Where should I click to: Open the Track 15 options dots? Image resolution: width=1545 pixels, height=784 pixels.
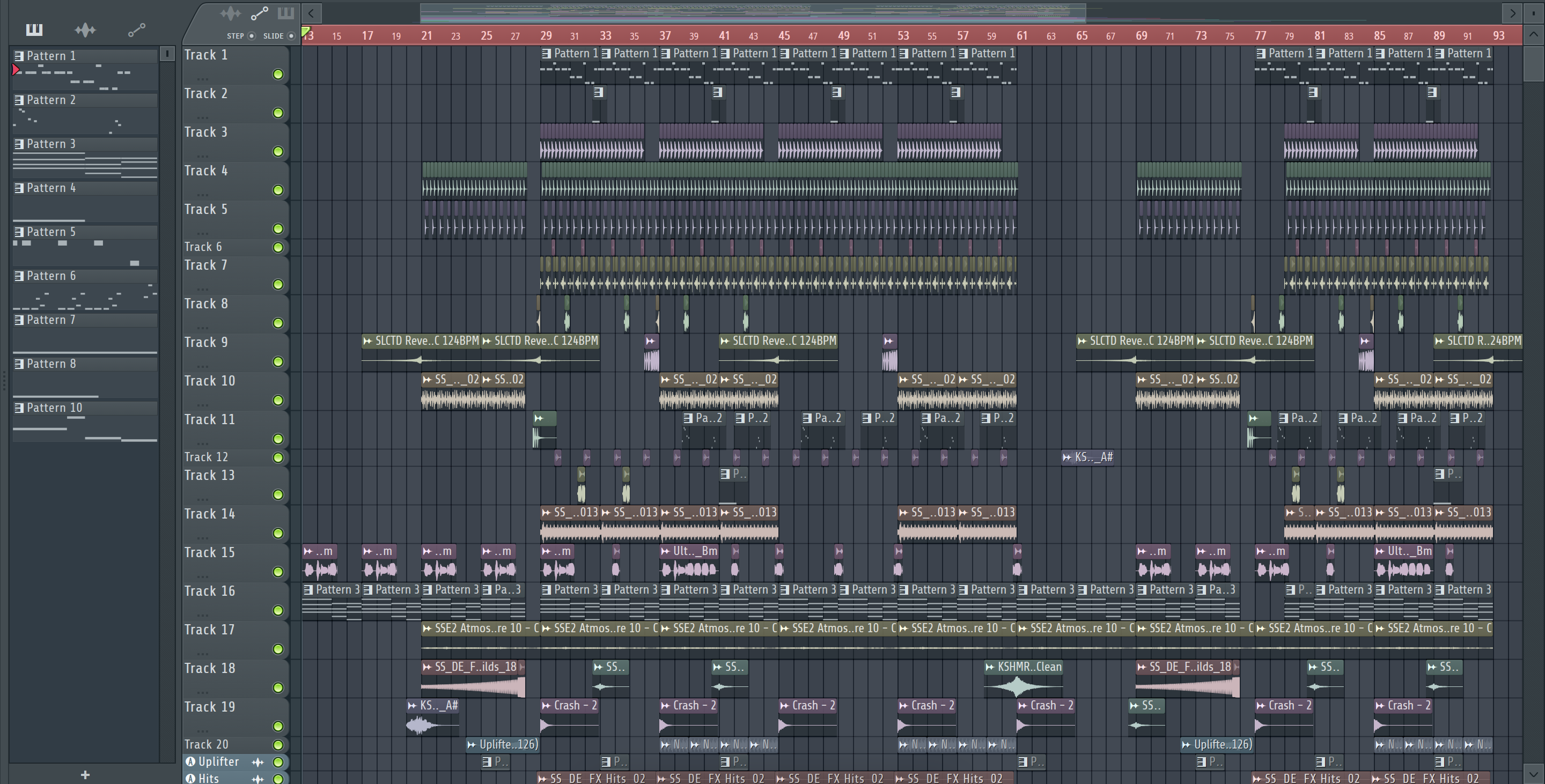(203, 576)
